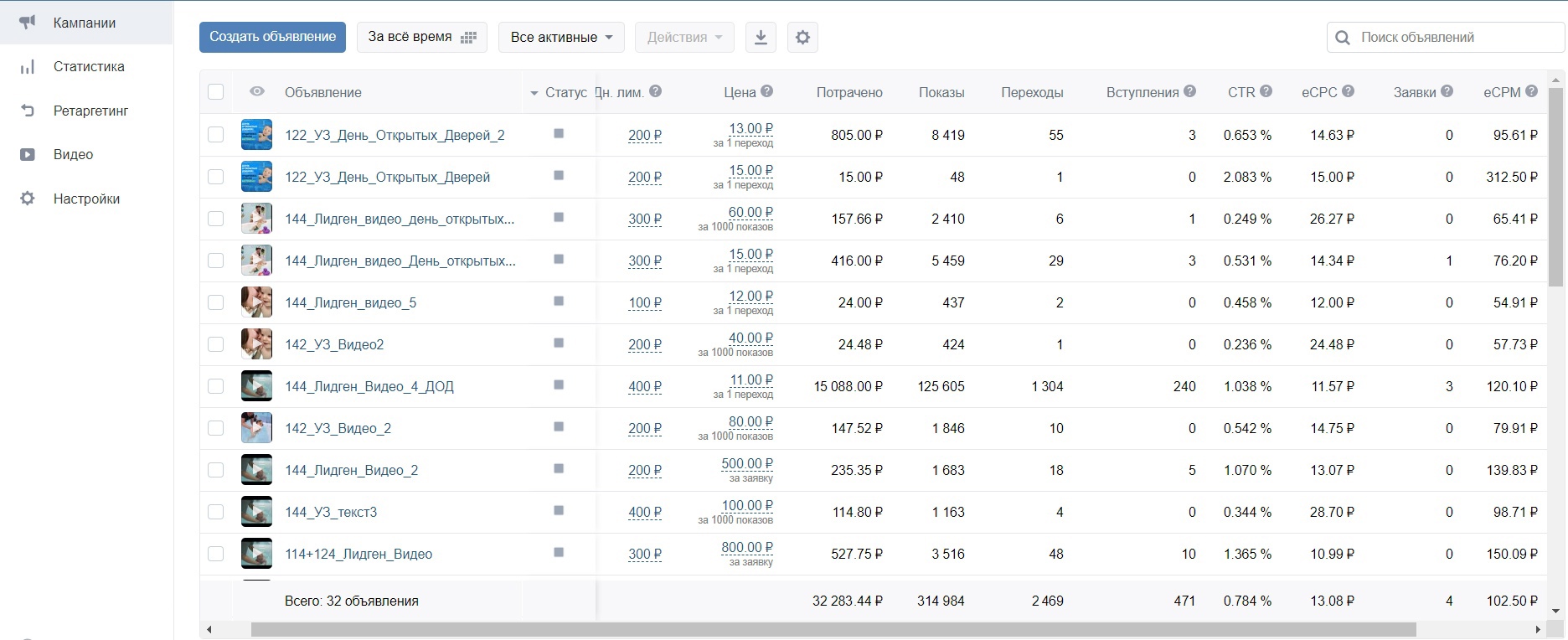Image resolution: width=1568 pixels, height=640 pixels.
Task: Click status stop icon for 144_Лидген_Видео_4_ДОД
Action: click(559, 385)
